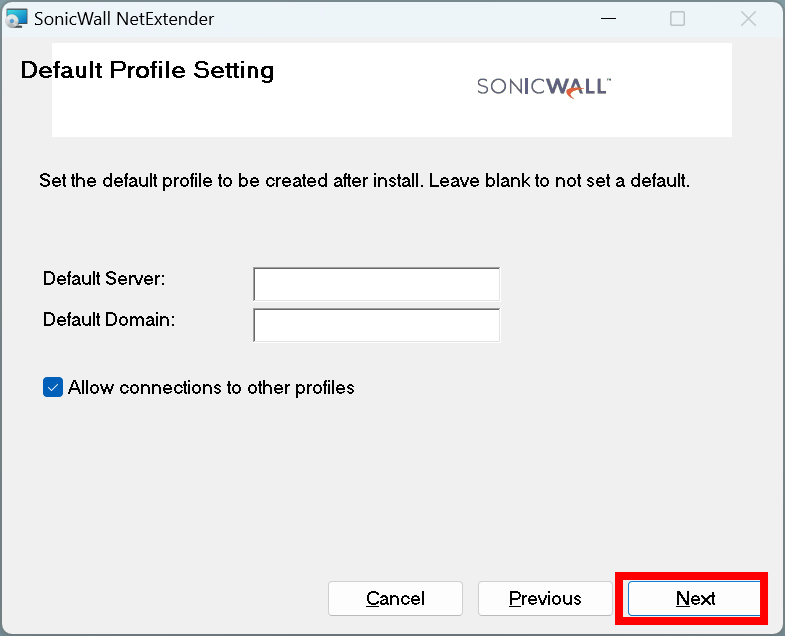
Task: Click the 'Default Profile Setting' heading
Action: 147,70
